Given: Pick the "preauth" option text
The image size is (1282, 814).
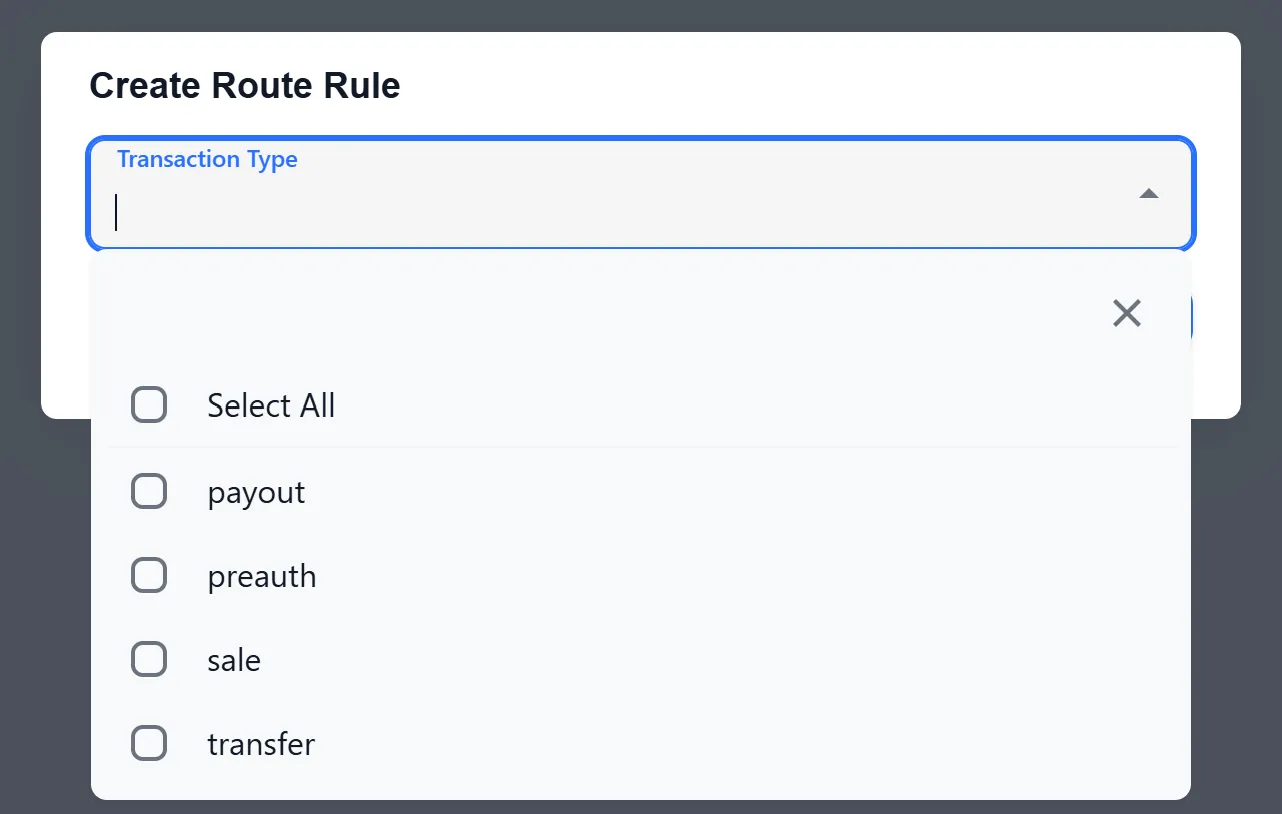Looking at the screenshot, I should click(x=262, y=577).
